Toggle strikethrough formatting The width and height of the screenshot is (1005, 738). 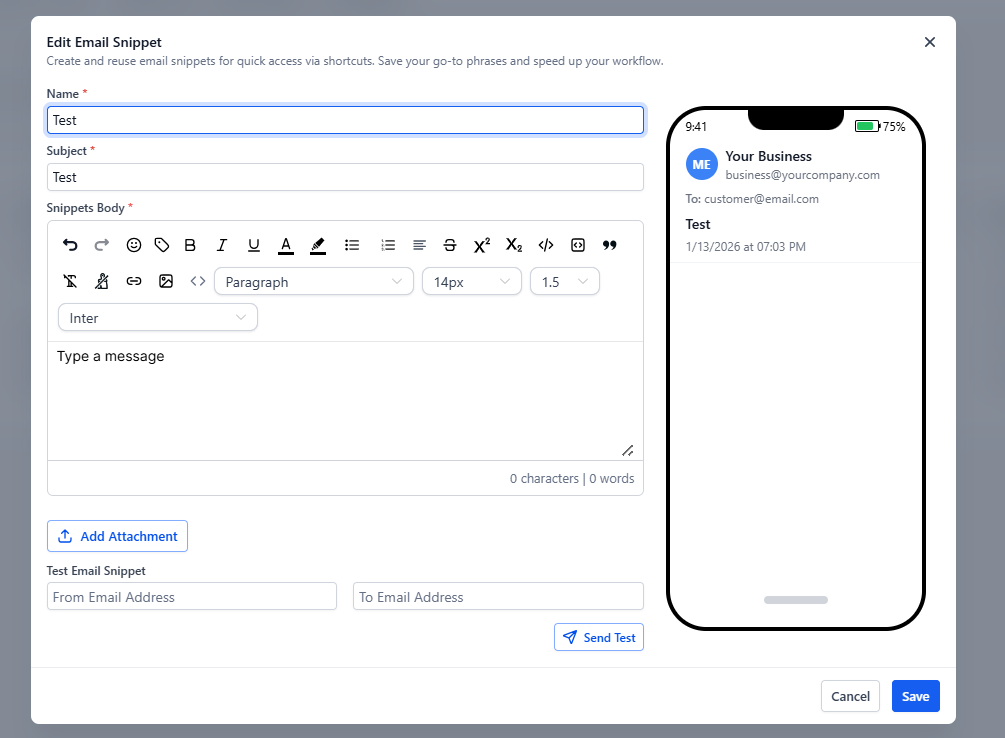tap(450, 245)
